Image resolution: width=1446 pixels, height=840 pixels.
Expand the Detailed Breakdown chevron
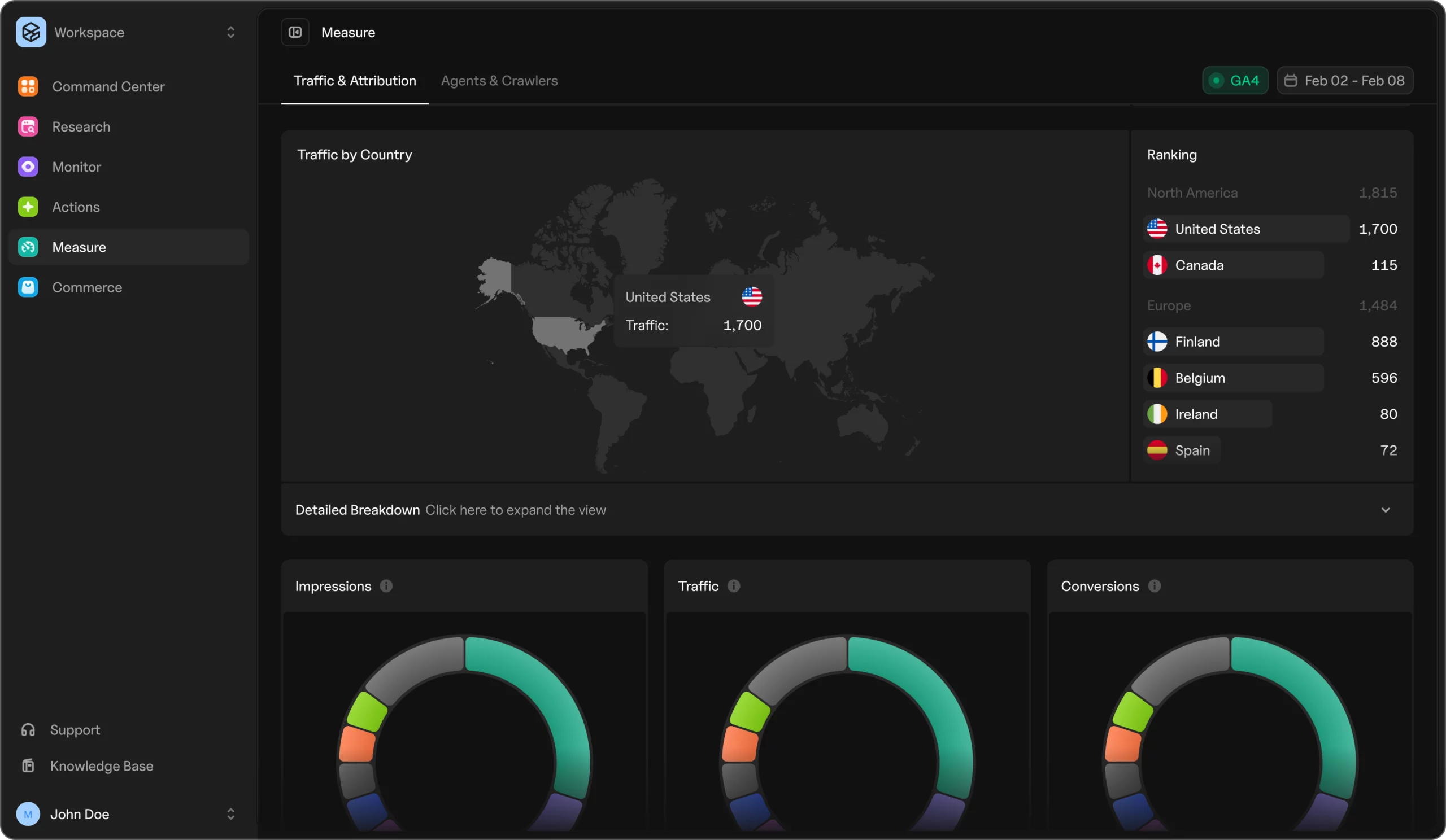(x=1385, y=510)
